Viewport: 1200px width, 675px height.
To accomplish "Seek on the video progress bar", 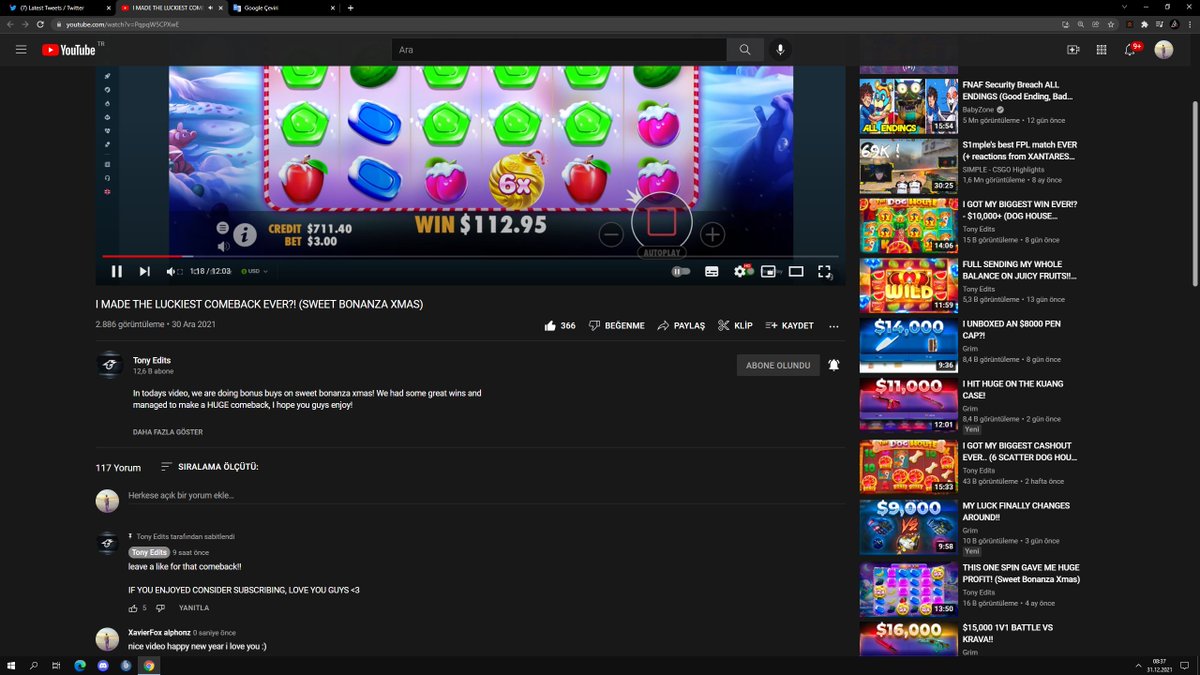I will click(x=471, y=256).
